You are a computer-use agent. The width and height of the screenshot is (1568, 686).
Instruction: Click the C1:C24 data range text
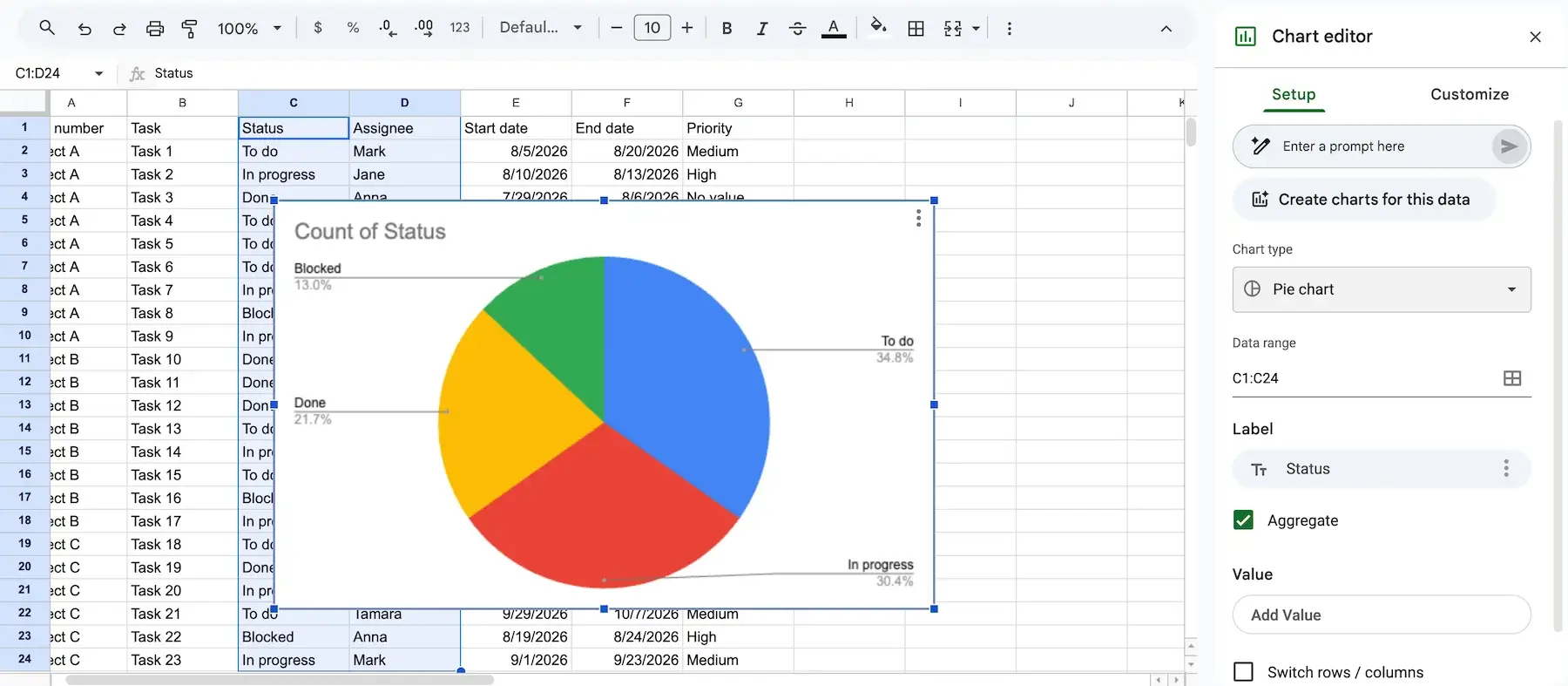[x=1255, y=378]
